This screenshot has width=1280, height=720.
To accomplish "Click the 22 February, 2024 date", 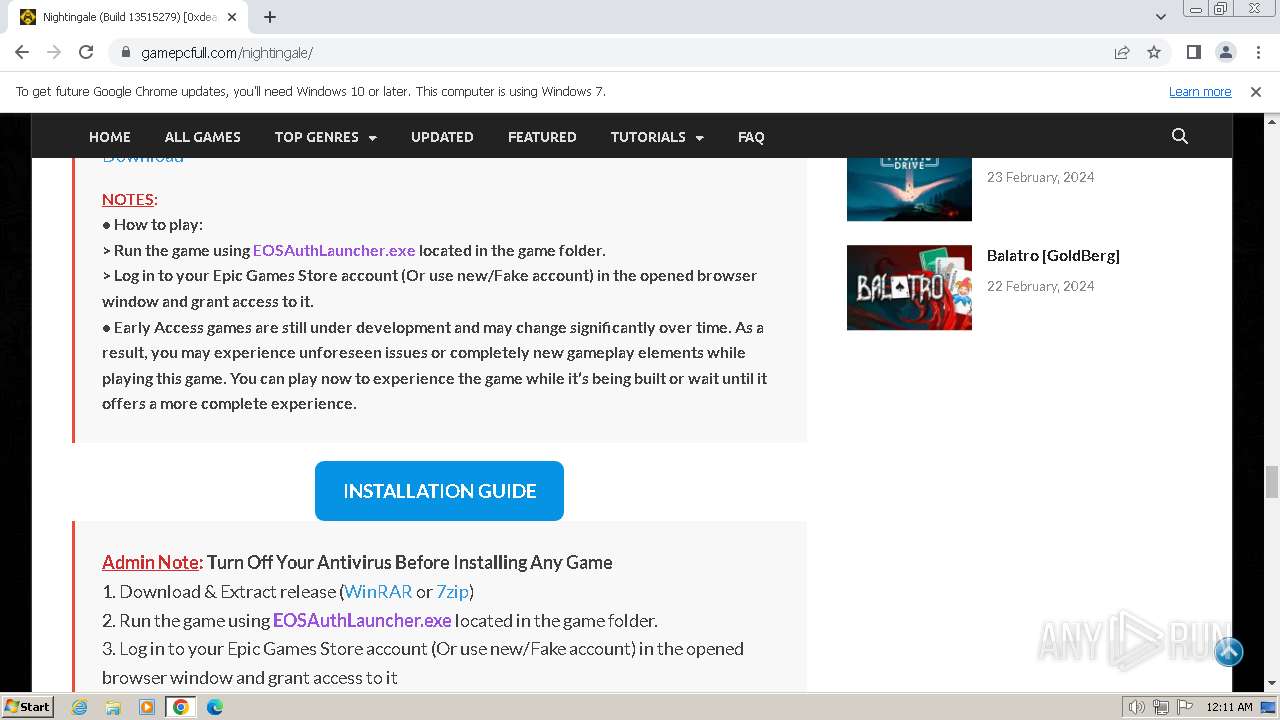I will pyautogui.click(x=1041, y=286).
